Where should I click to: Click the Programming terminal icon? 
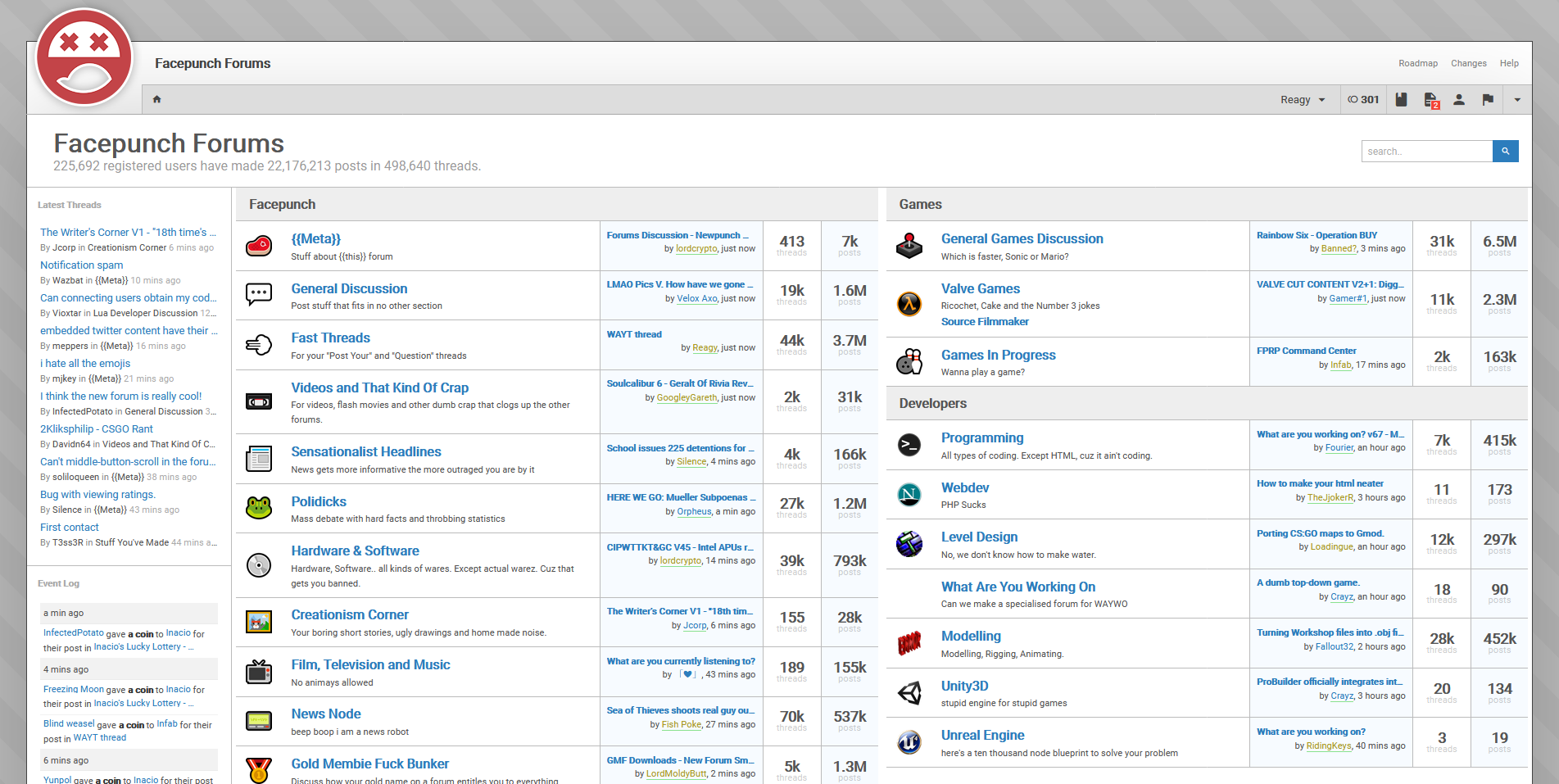909,445
